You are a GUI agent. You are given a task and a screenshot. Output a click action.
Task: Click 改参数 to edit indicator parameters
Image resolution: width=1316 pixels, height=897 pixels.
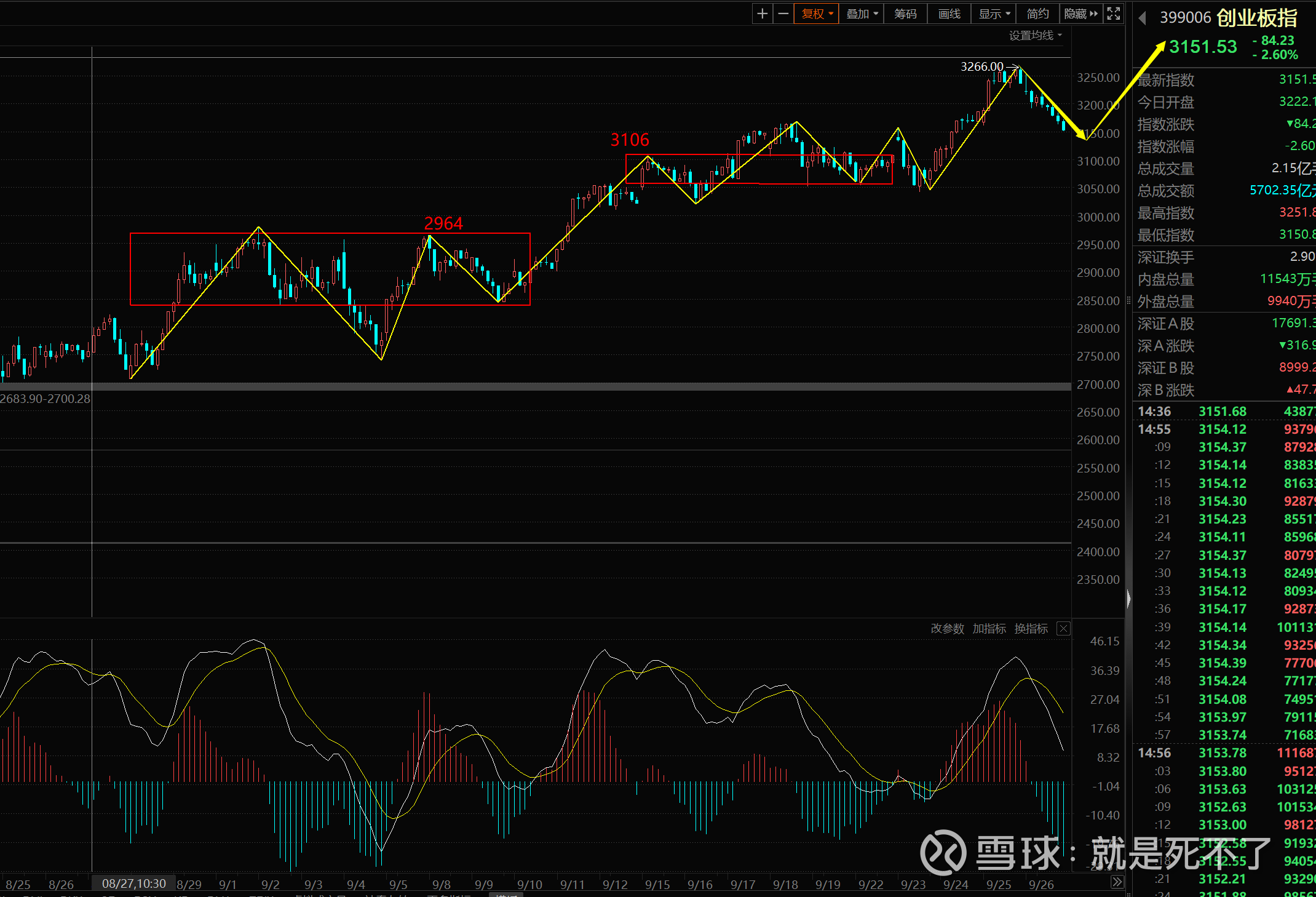click(947, 629)
